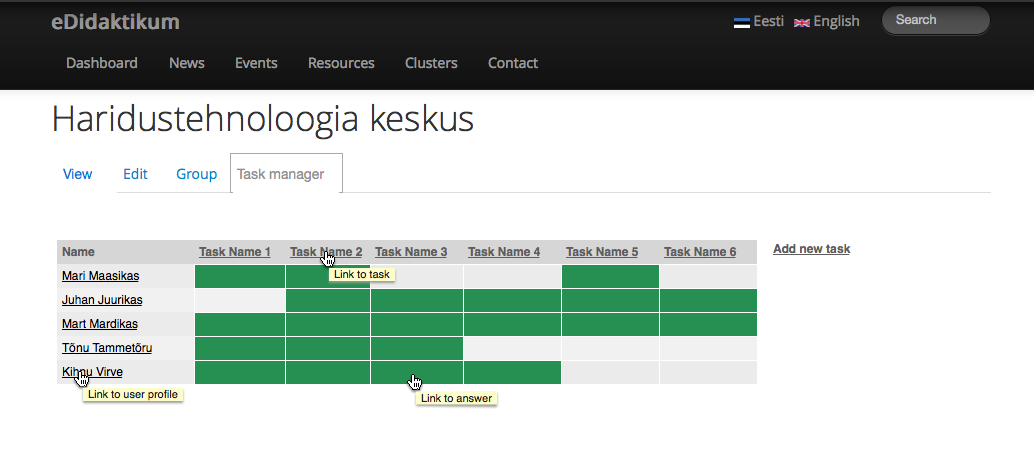The image size is (1034, 457).
Task: Focus the Search input field
Action: point(935,20)
